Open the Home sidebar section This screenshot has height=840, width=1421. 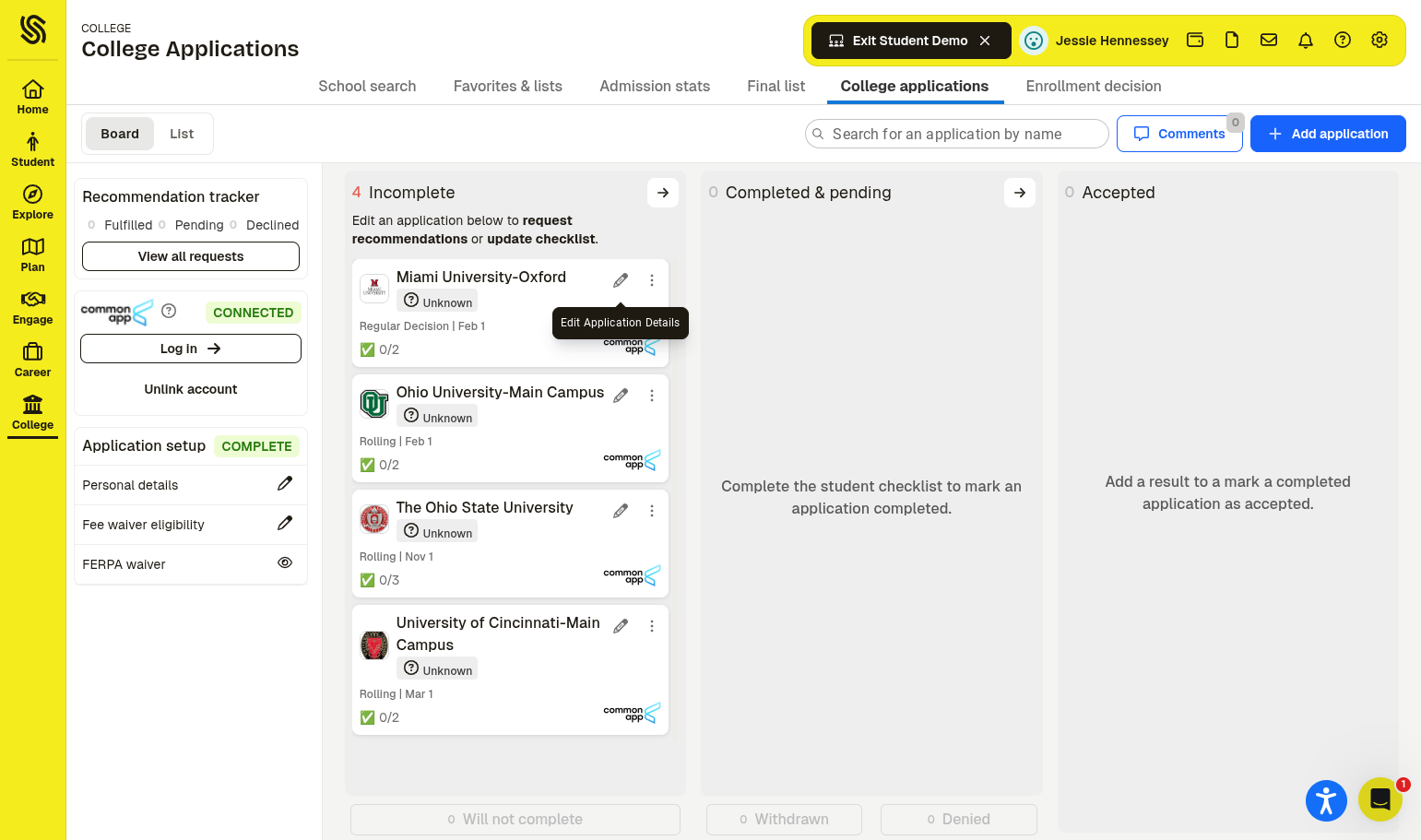point(32,97)
